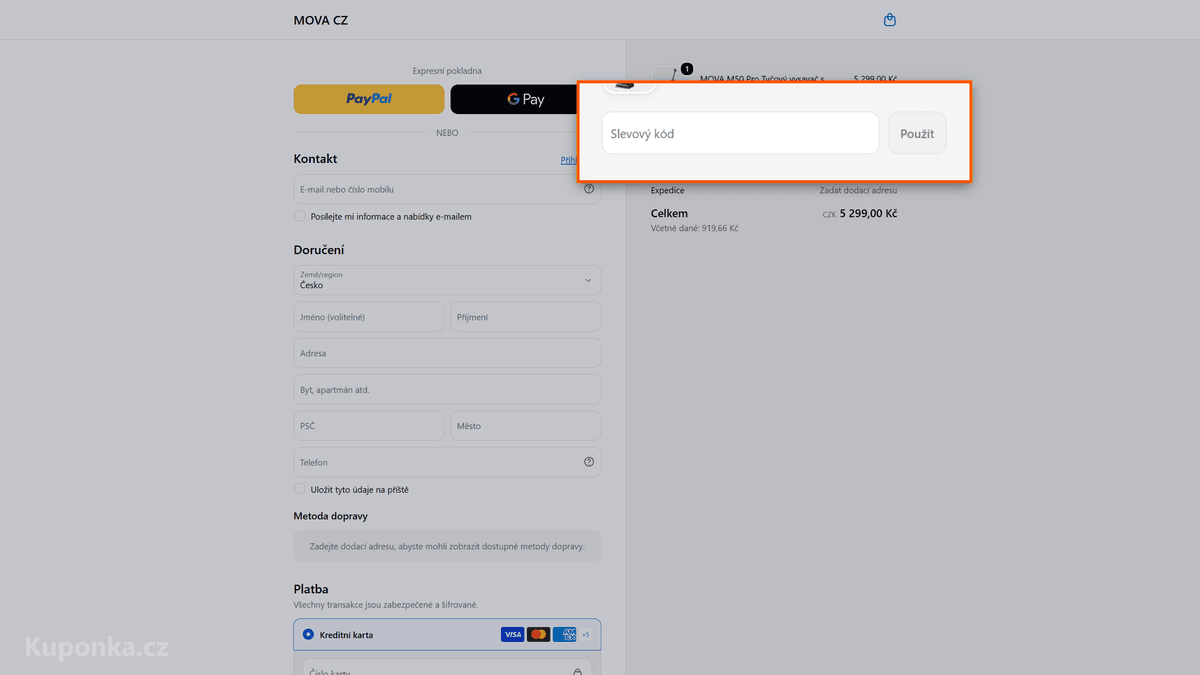Click the 'Zadat dodací adresu' text
This screenshot has width=1200, height=675.
(x=858, y=190)
